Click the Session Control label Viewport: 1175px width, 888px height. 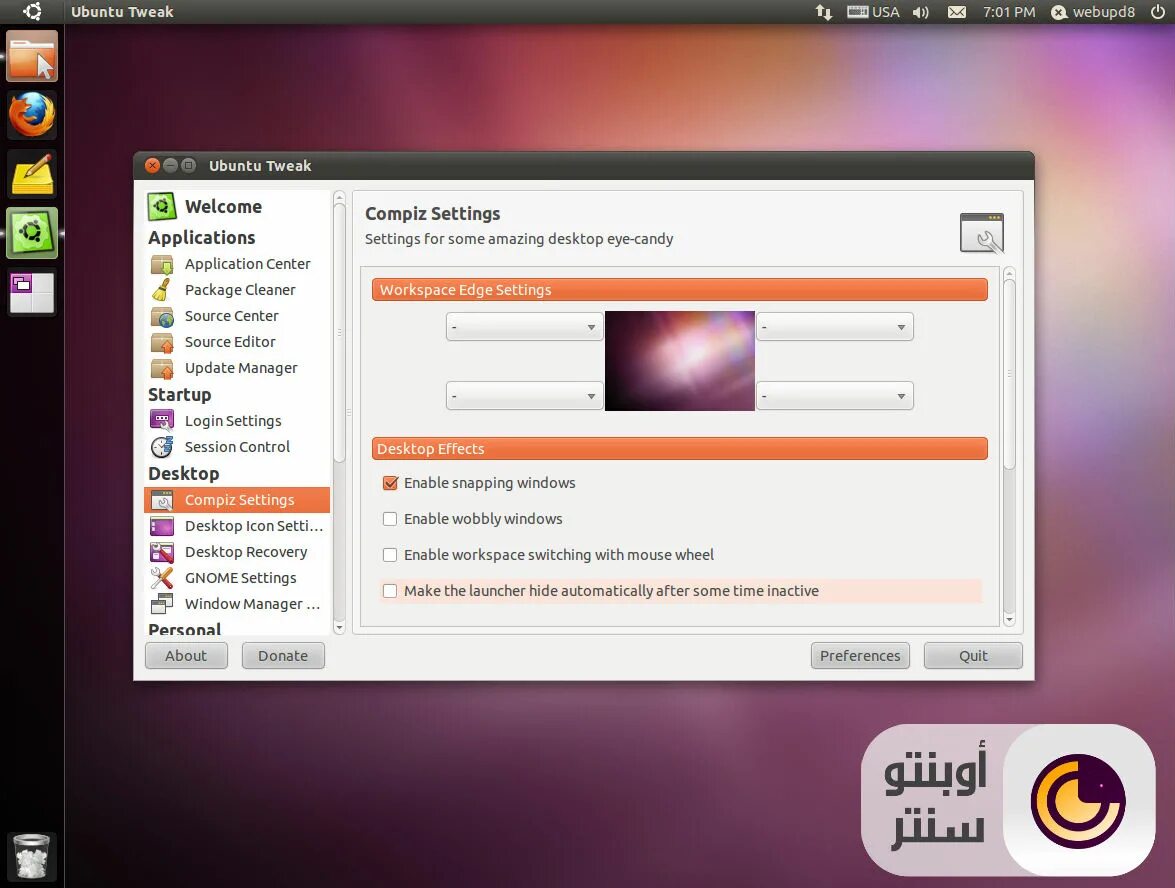pyautogui.click(x=238, y=447)
